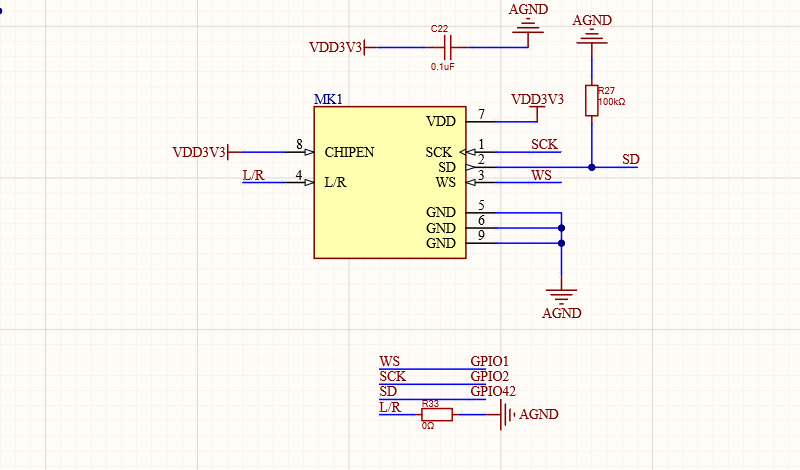Image resolution: width=800 pixels, height=470 pixels.
Task: Select the MK1 microphone component body
Action: [390, 182]
